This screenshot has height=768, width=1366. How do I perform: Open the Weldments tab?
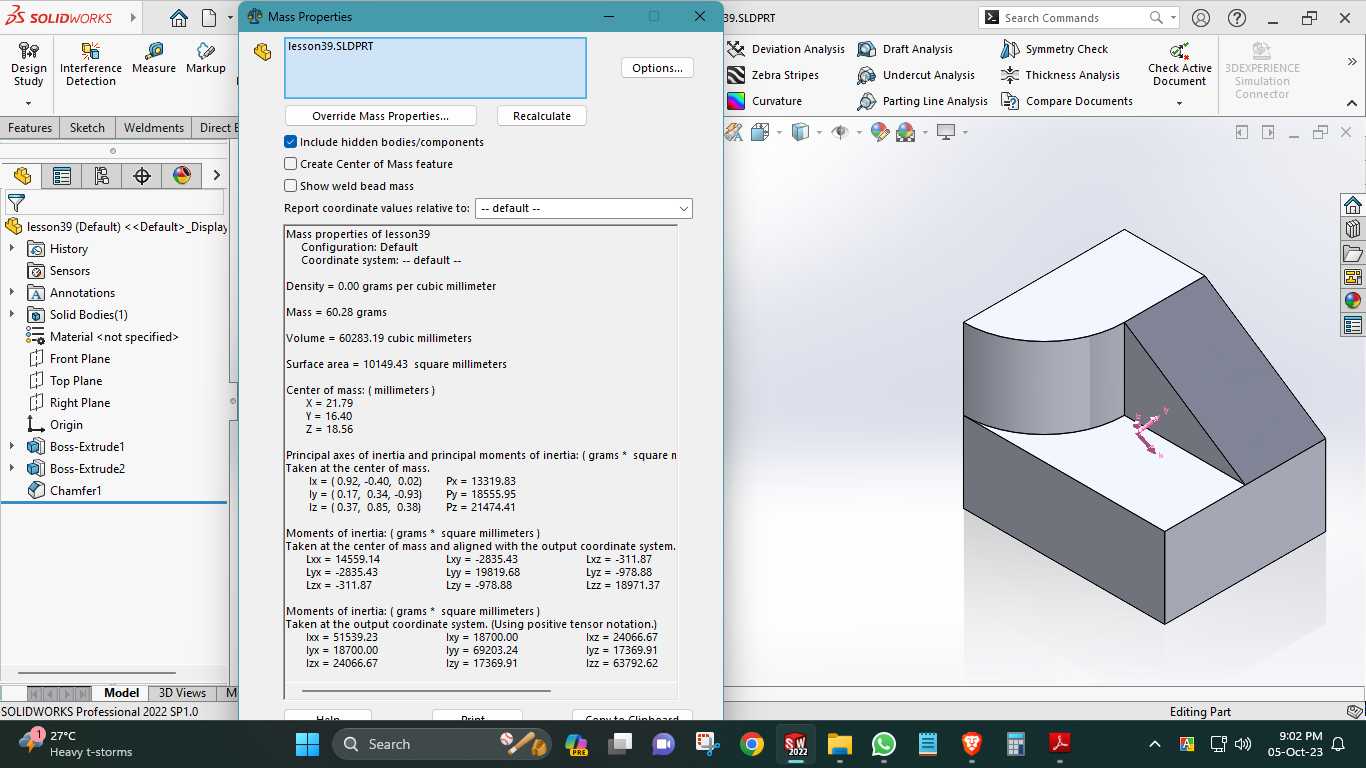click(153, 128)
